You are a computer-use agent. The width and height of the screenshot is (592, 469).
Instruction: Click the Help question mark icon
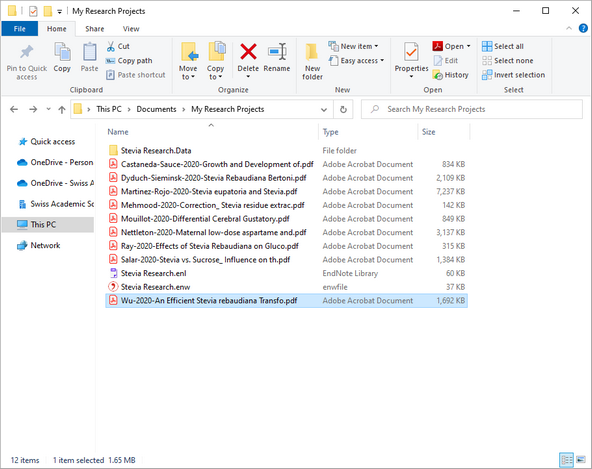point(583,28)
